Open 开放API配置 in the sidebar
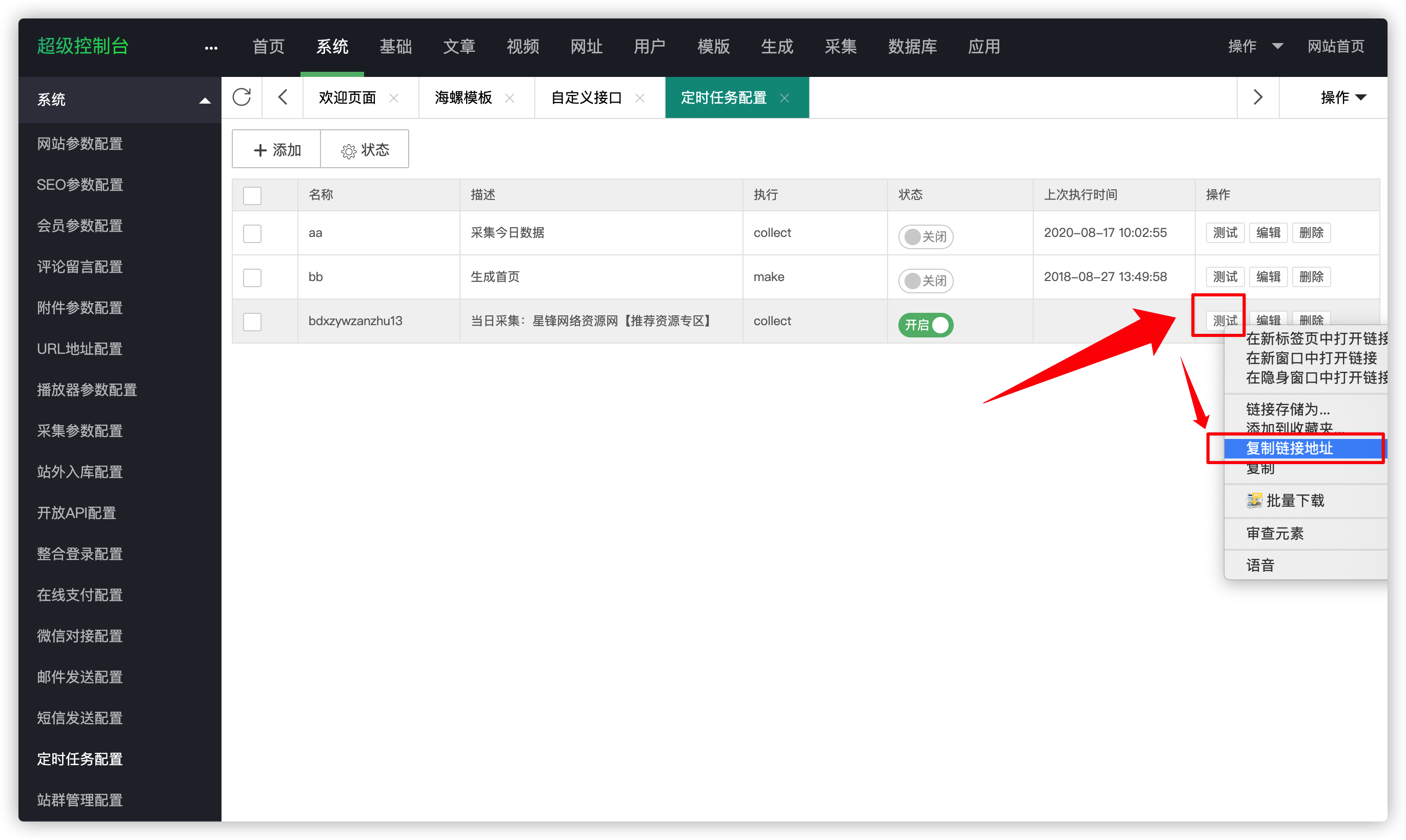 pos(76,513)
